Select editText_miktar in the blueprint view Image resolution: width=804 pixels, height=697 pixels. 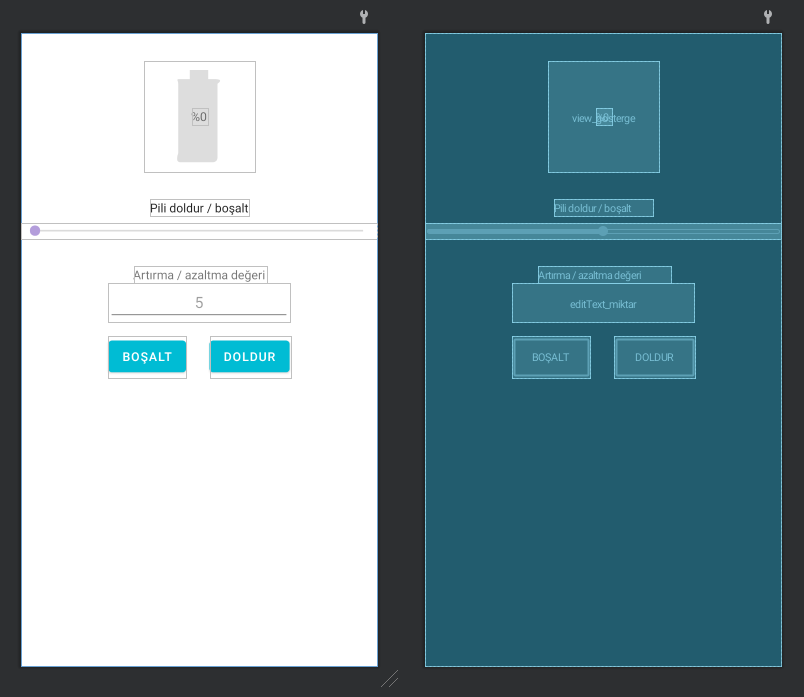click(x=603, y=303)
